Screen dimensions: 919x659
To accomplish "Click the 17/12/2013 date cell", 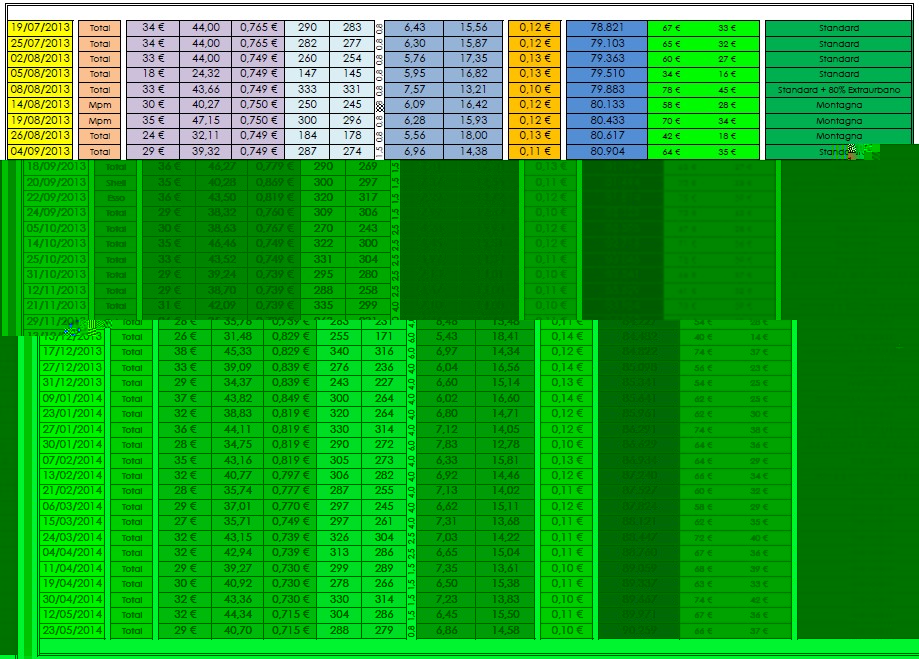I will pyautogui.click(x=72, y=352).
